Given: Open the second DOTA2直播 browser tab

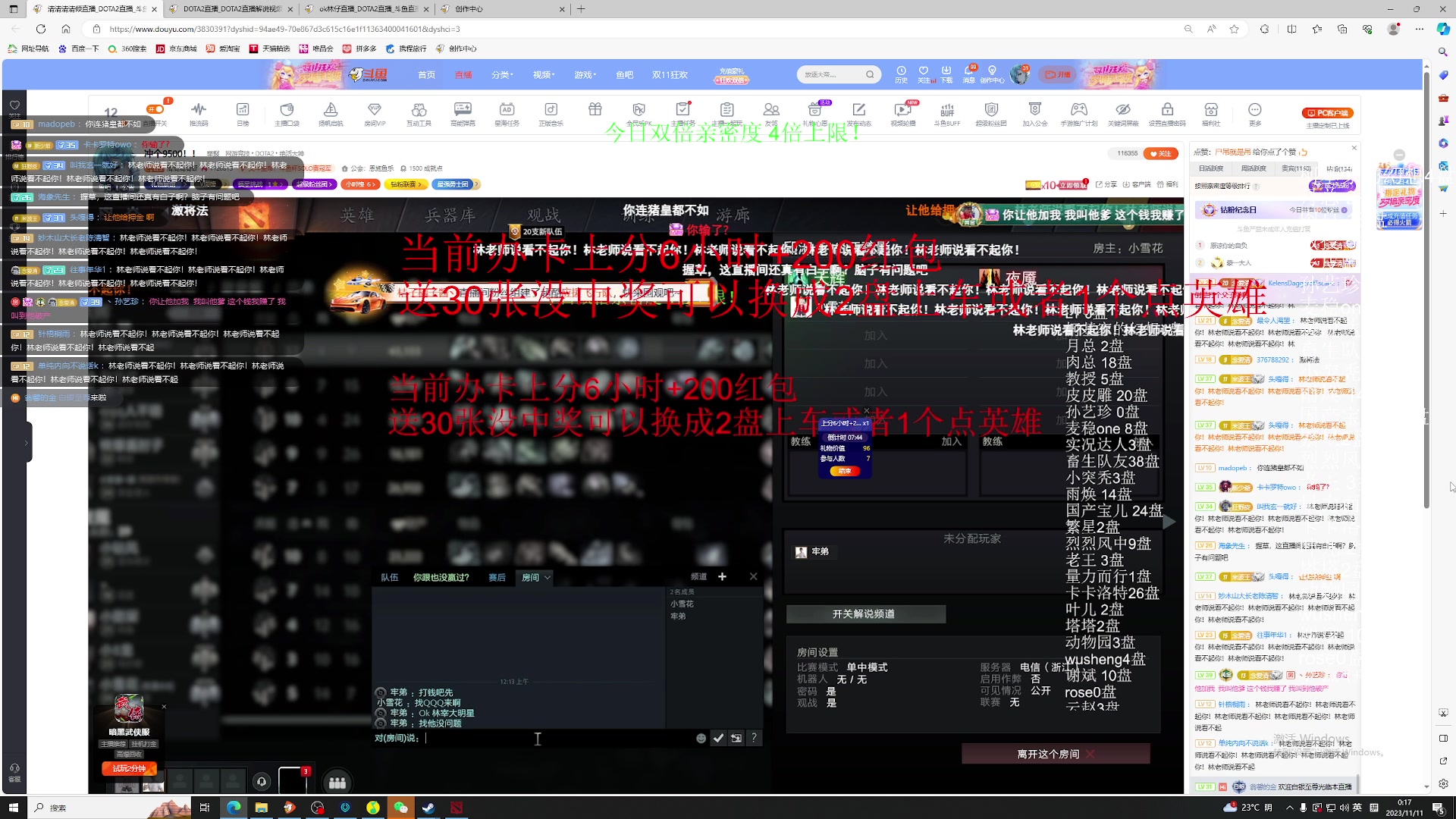Looking at the screenshot, I should point(231,9).
